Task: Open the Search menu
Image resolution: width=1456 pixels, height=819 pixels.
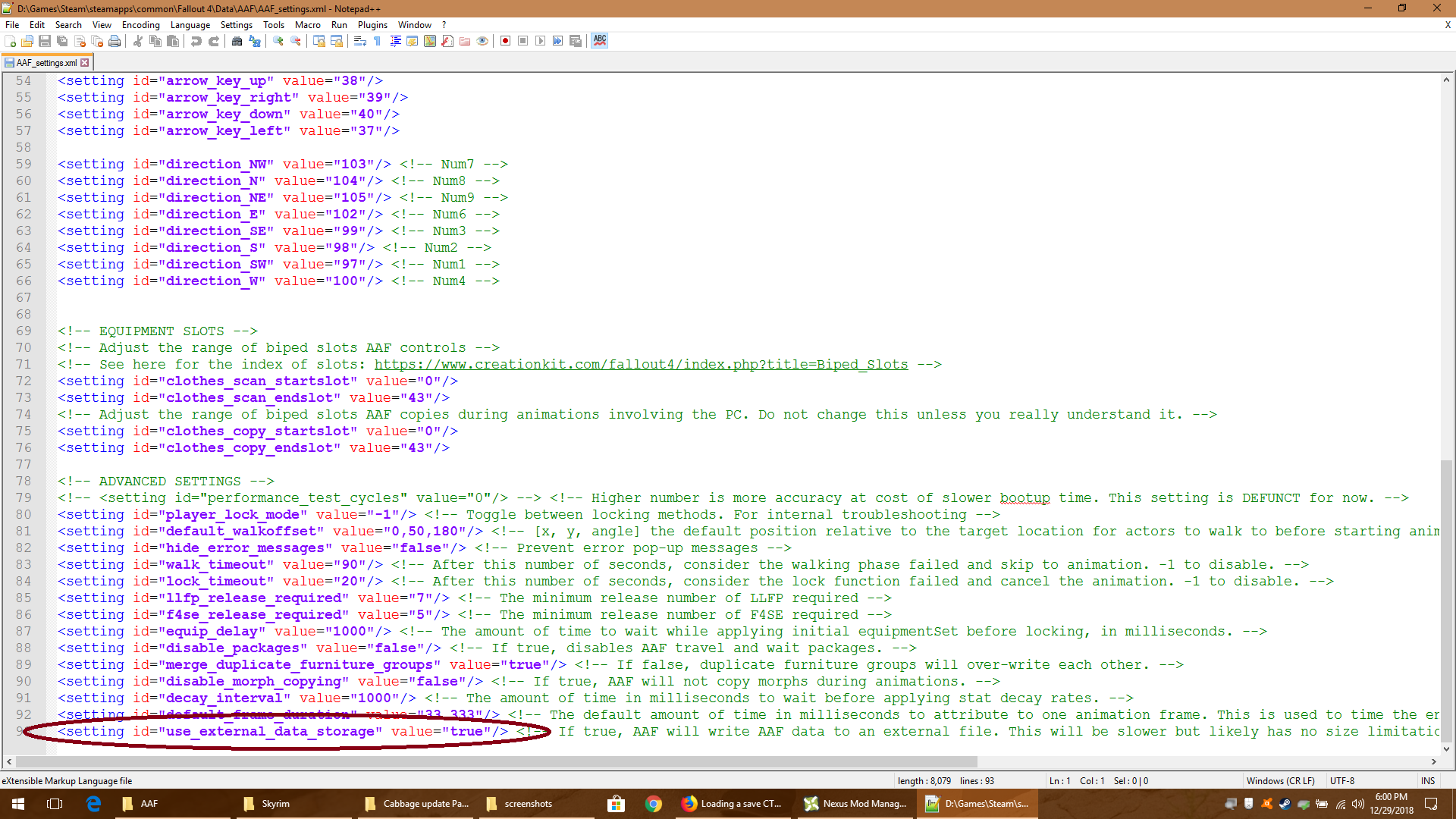Action: (68, 25)
